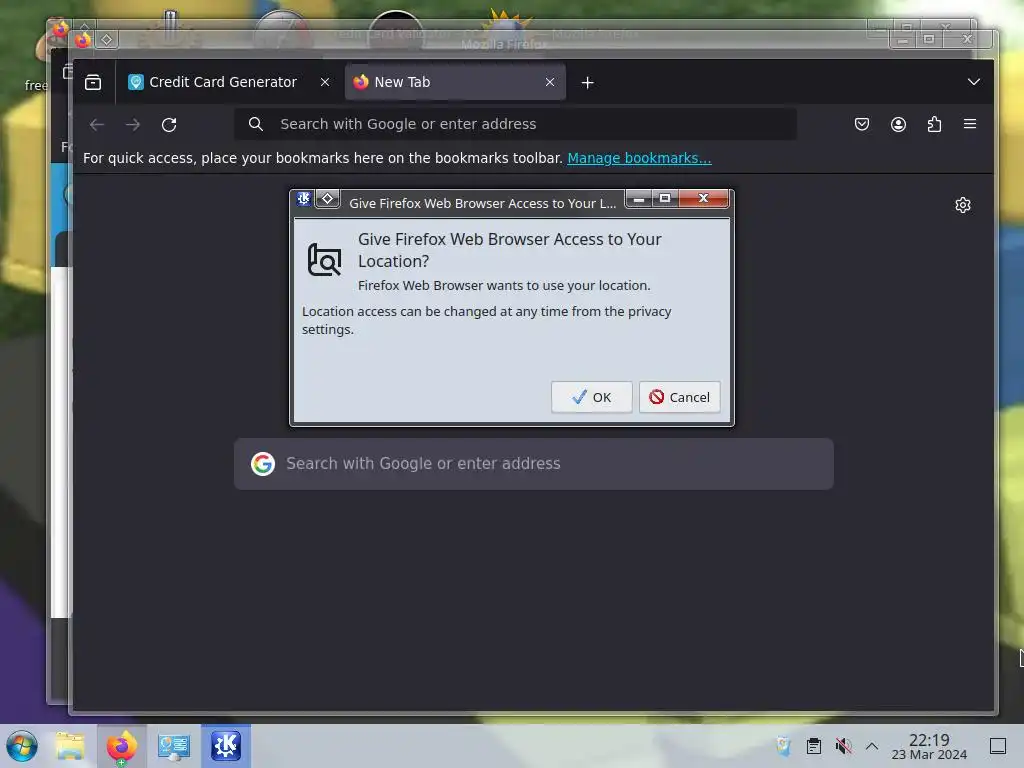Open the clipboard tray icon
Viewport: 1024px width, 768px height.
(x=814, y=746)
